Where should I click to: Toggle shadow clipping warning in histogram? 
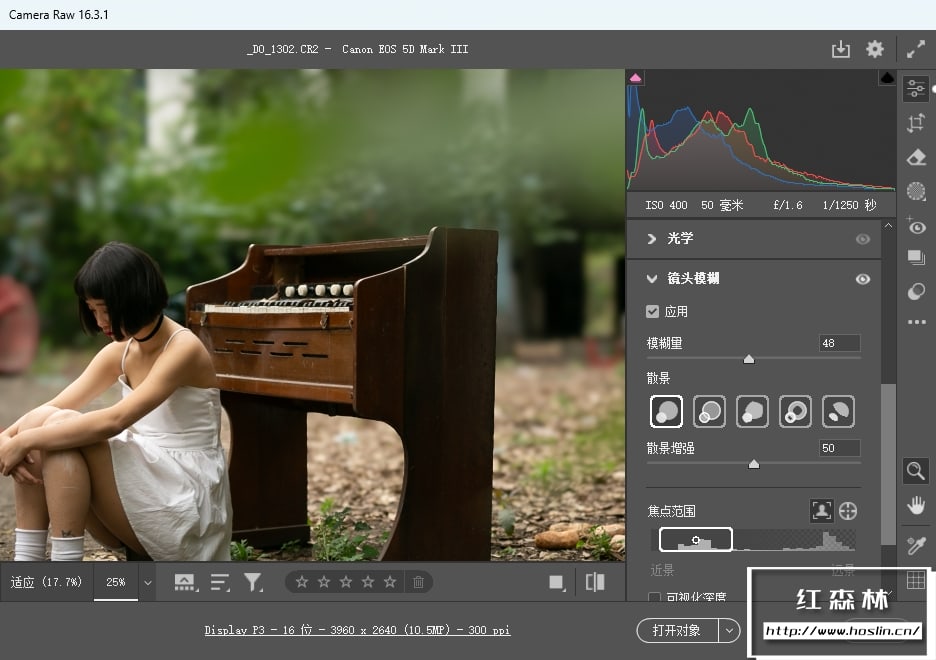pos(636,78)
